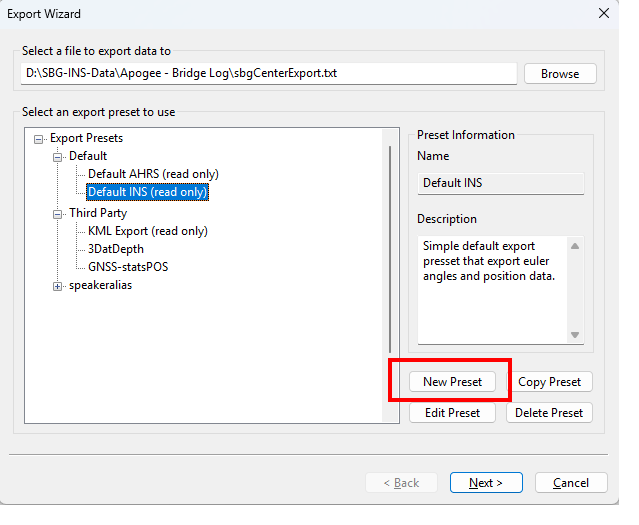Click the preset Name field
639x525 pixels.
[500, 183]
